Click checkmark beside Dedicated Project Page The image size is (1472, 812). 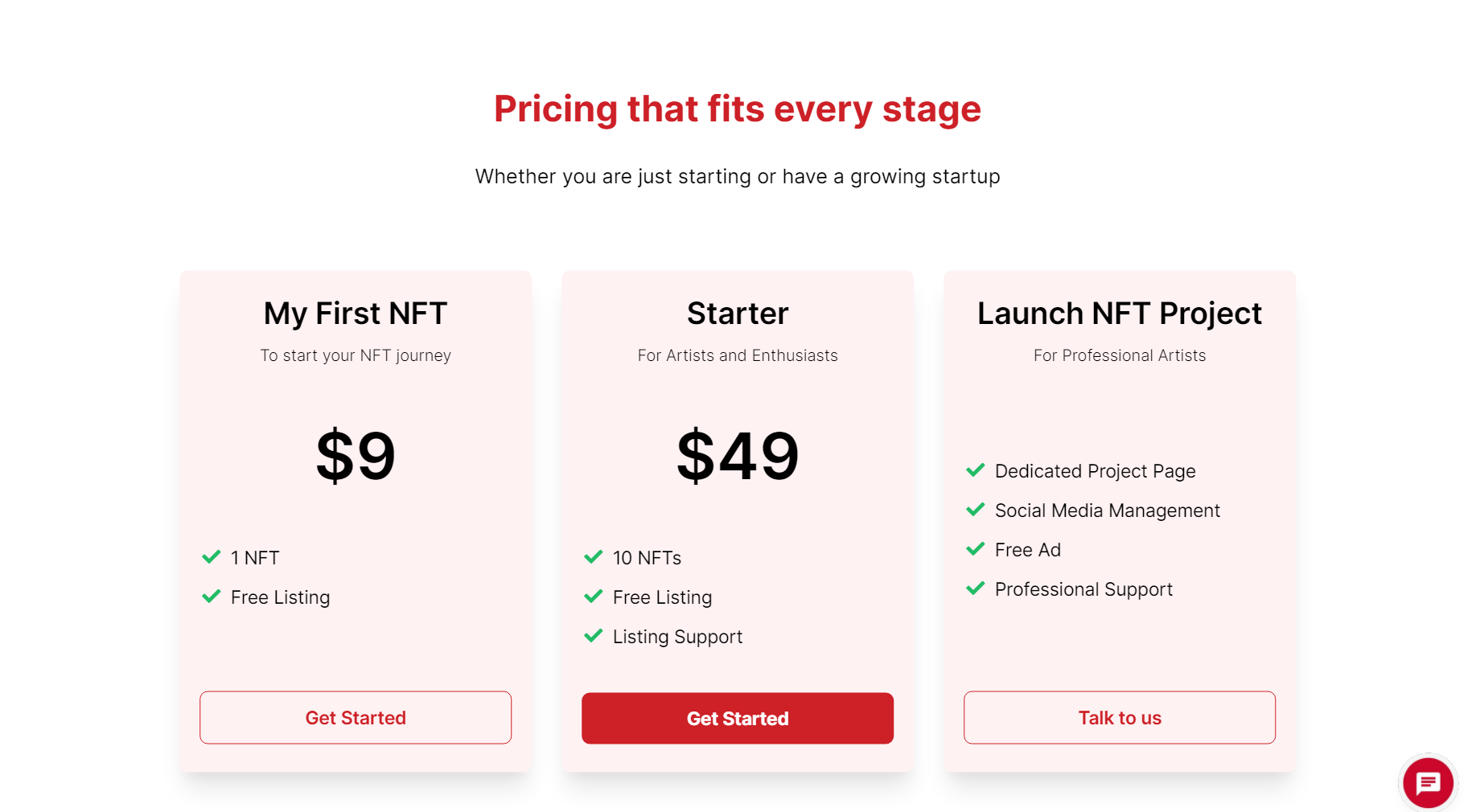click(x=976, y=470)
